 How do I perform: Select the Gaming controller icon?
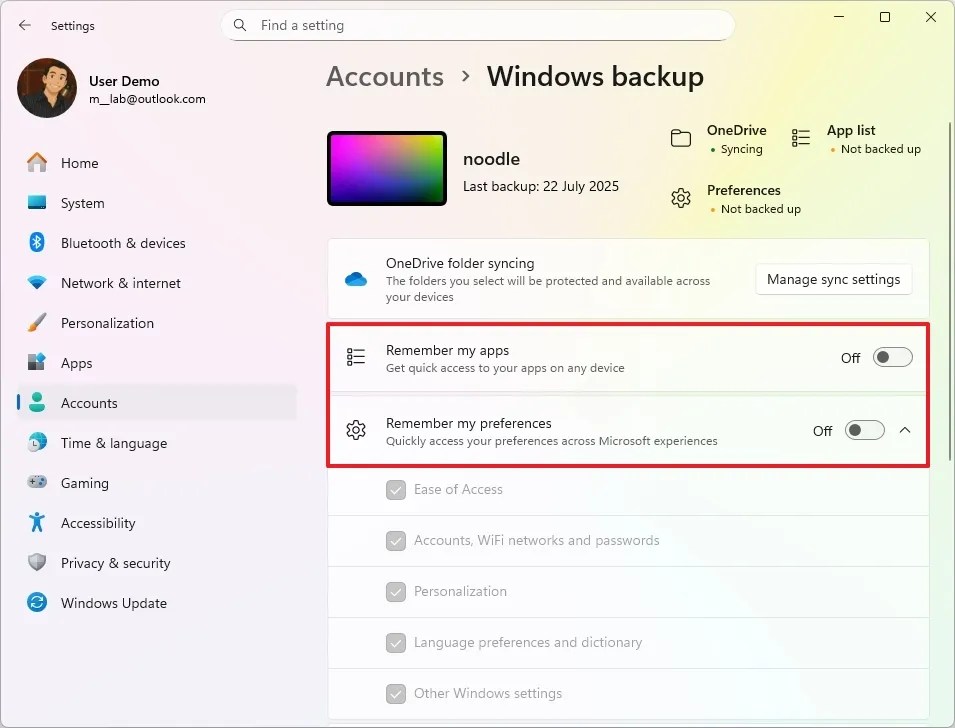point(35,483)
